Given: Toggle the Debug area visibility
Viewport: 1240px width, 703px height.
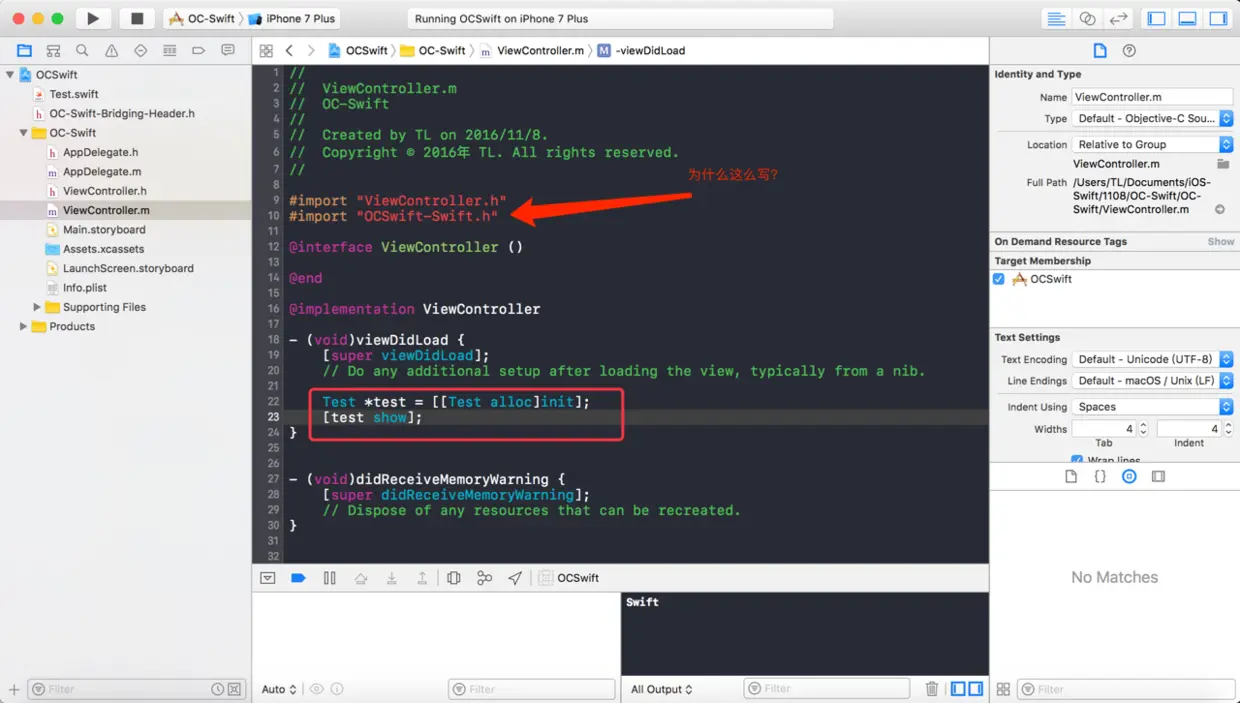Looking at the screenshot, I should (x=1188, y=19).
